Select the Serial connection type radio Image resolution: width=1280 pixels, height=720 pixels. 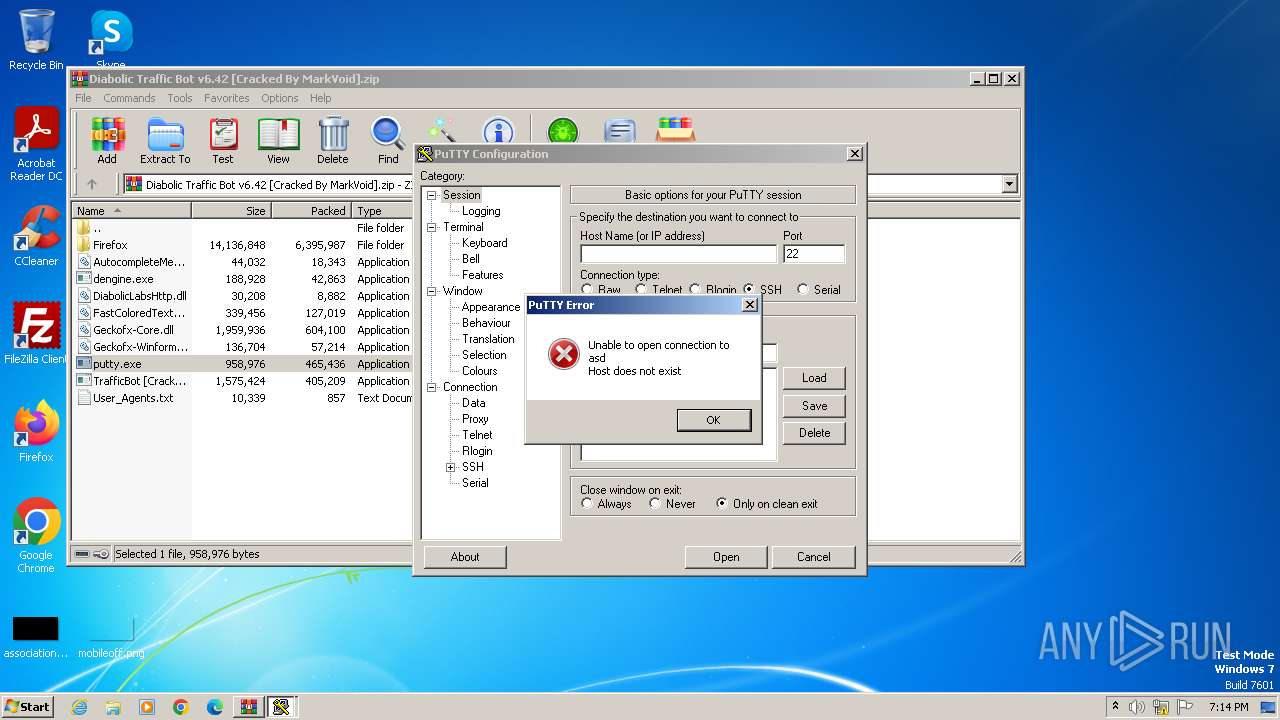(x=803, y=289)
